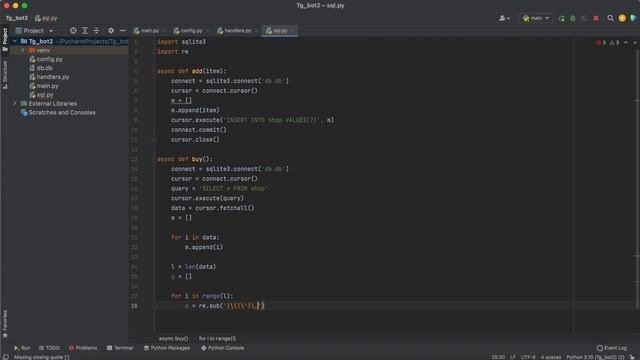Click the Run with Coverage icon
Image resolution: width=640 pixels, height=360 pixels.
point(584,18)
